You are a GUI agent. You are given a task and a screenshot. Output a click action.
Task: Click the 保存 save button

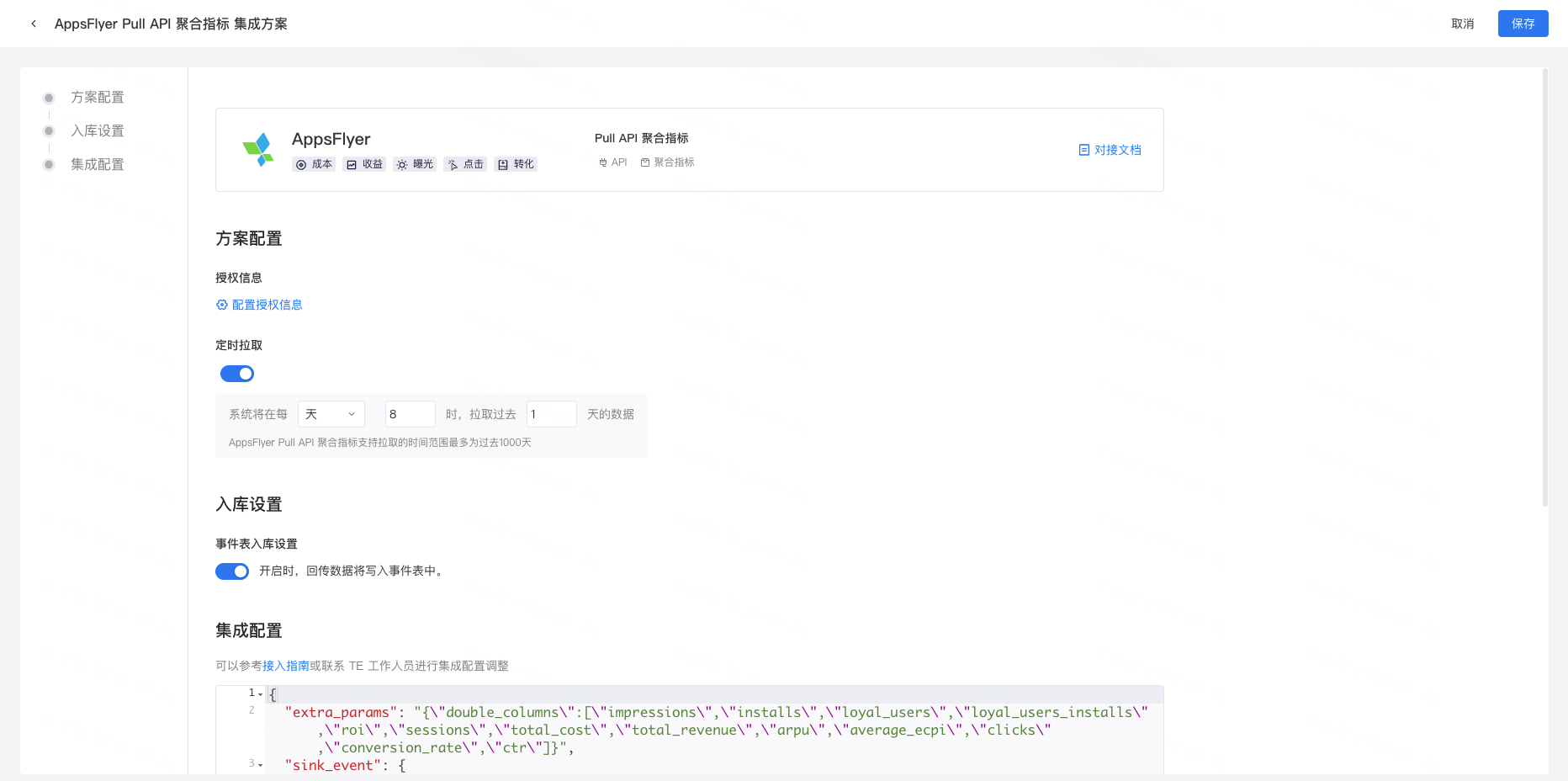coord(1523,24)
